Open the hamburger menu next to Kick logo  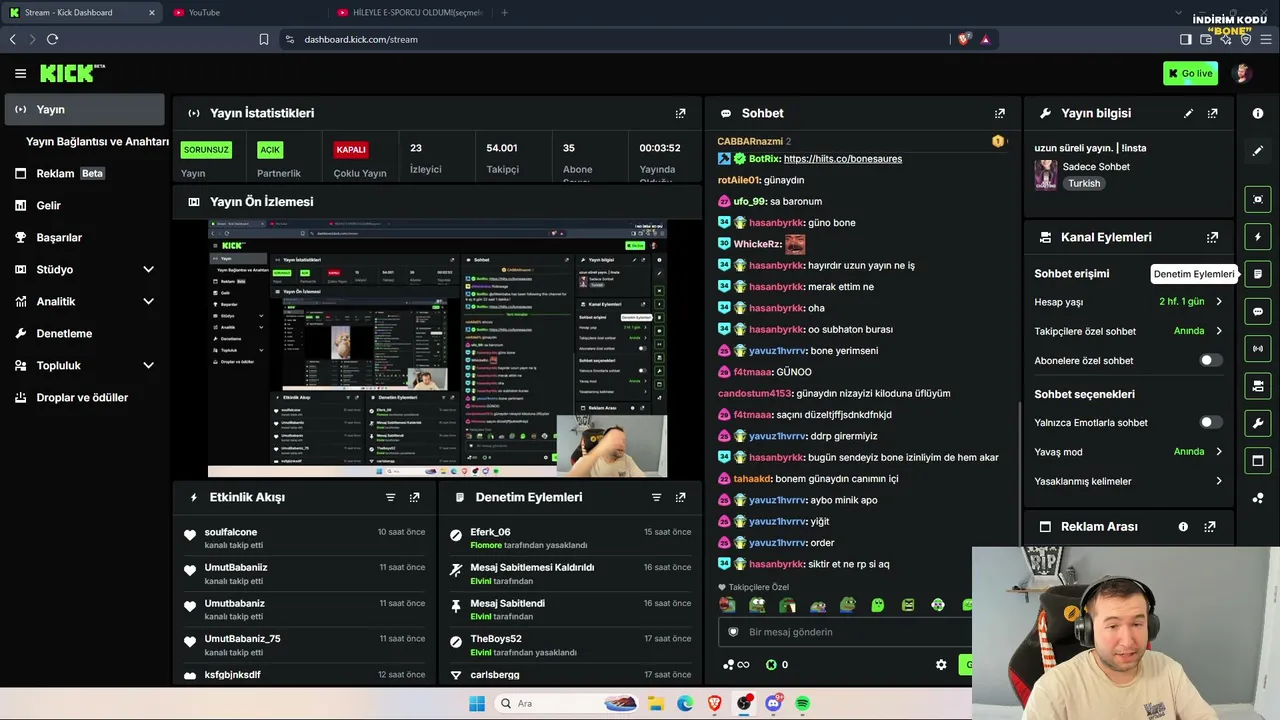[20, 73]
